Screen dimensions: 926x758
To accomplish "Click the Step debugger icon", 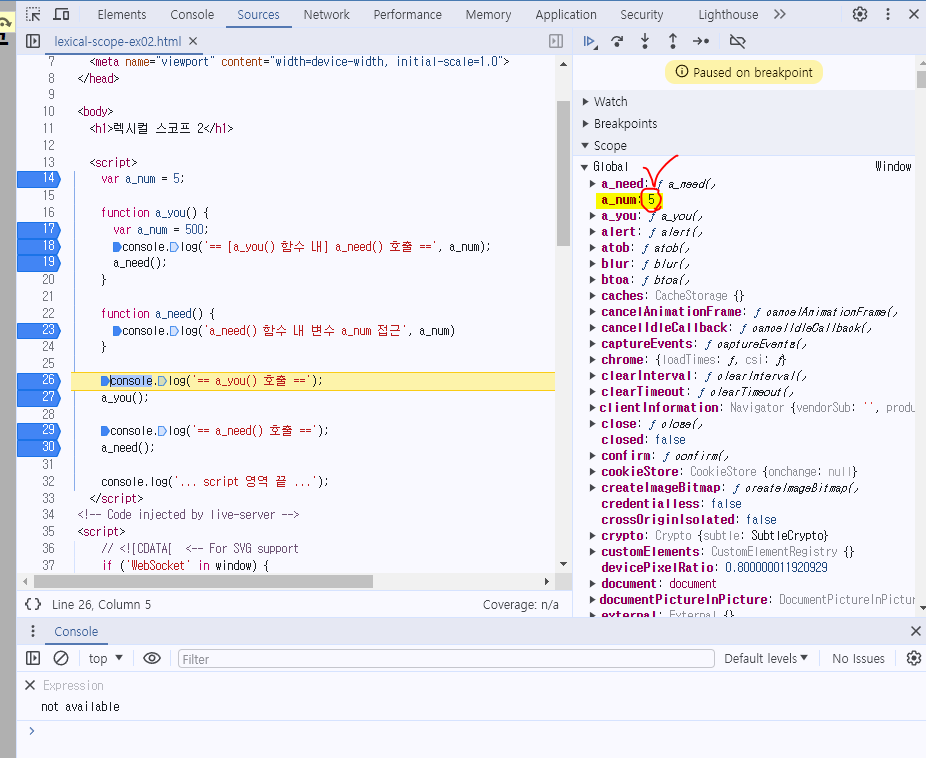I will pyautogui.click(x=701, y=41).
